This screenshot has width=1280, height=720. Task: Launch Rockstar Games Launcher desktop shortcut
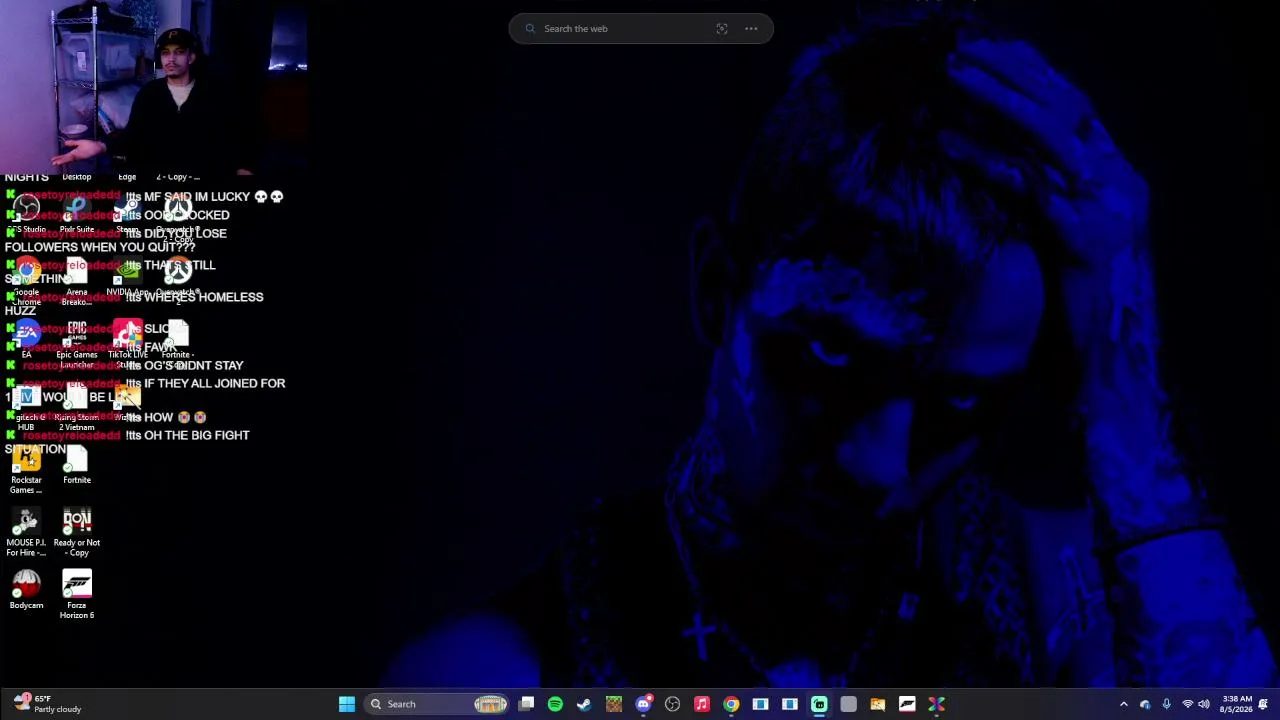(x=26, y=470)
